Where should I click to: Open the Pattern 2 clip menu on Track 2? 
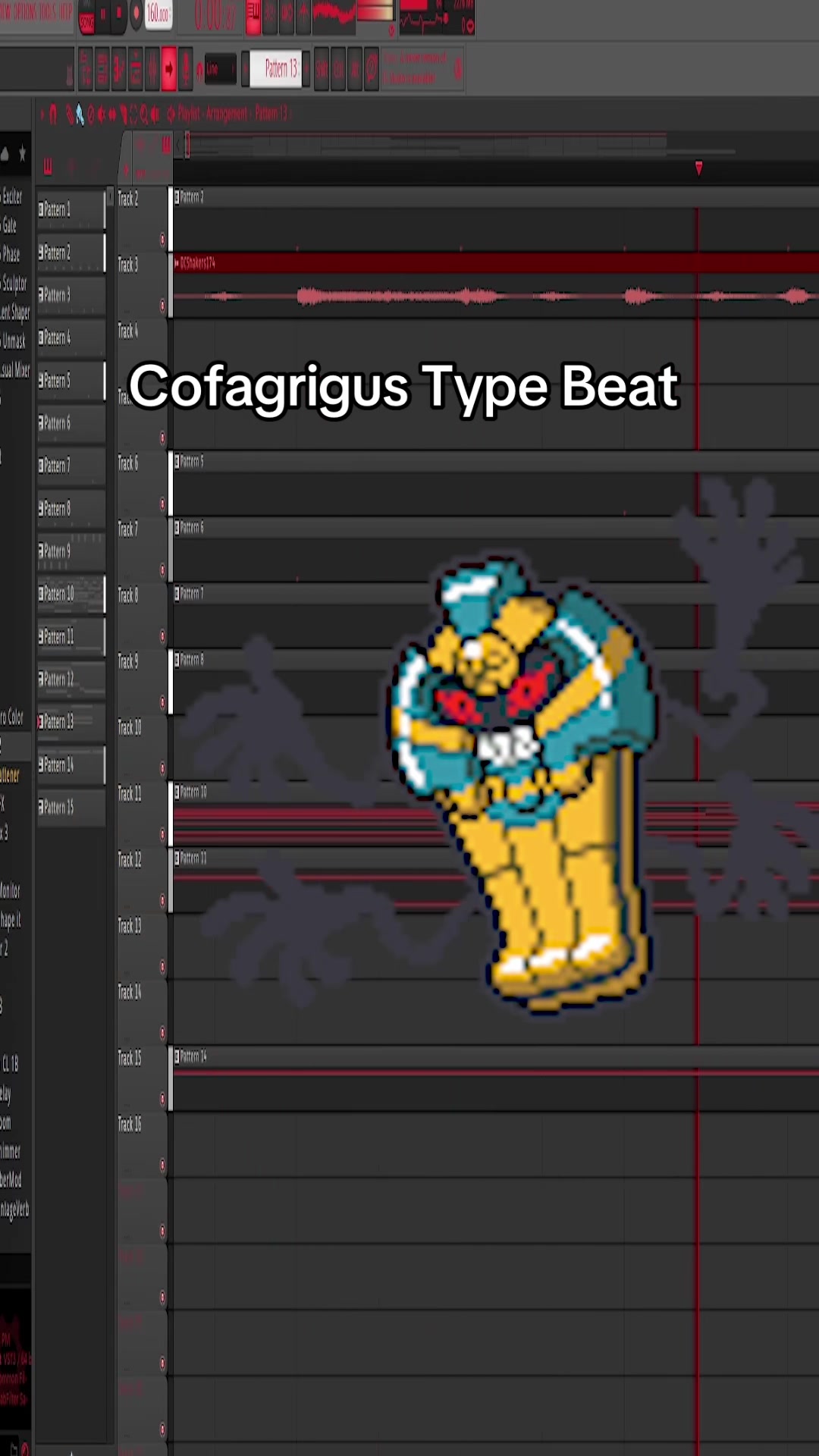tap(177, 197)
